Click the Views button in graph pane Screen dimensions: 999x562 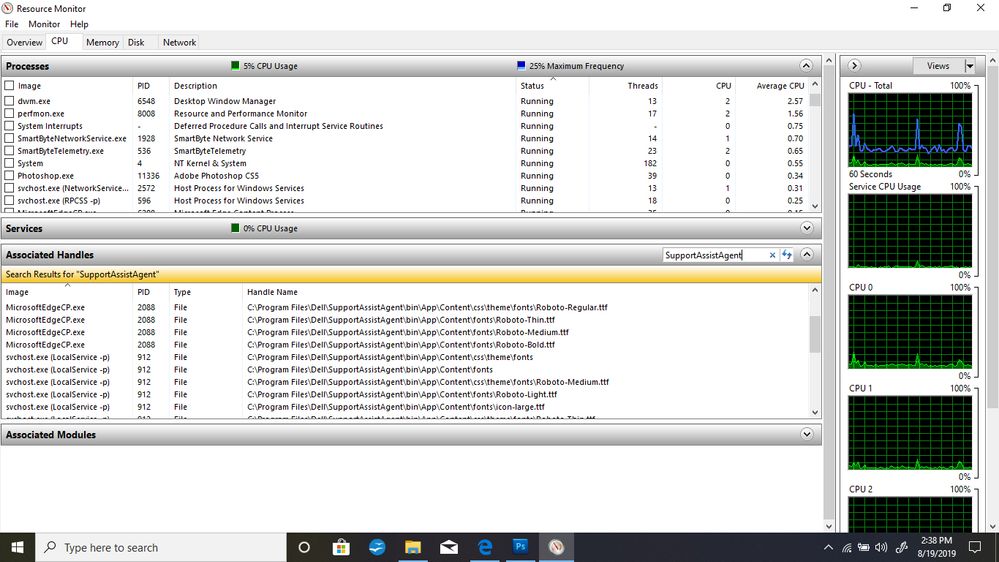tap(937, 66)
